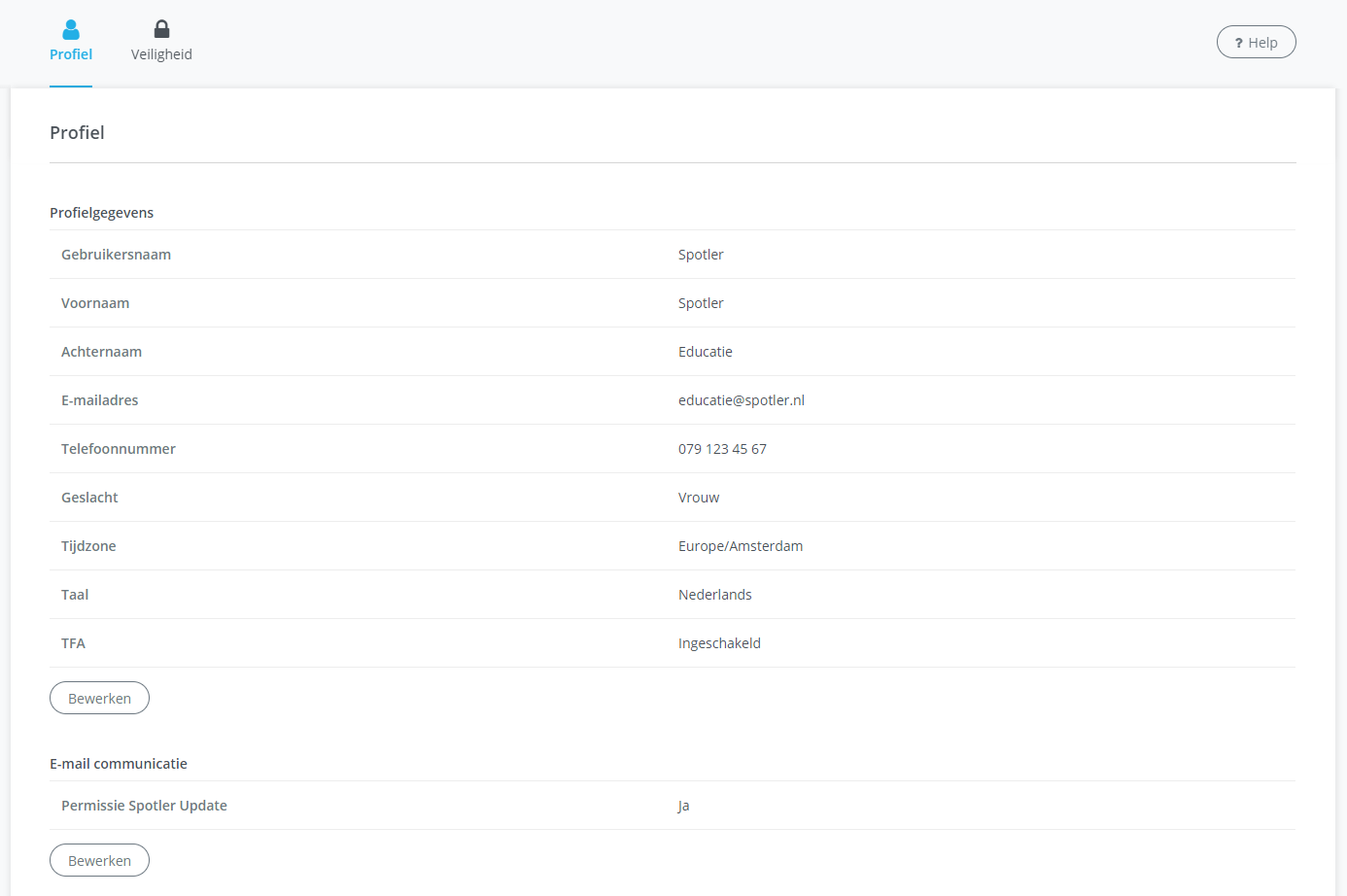Click the Profielgegevens section heading
The image size is (1347, 896).
pos(101,213)
